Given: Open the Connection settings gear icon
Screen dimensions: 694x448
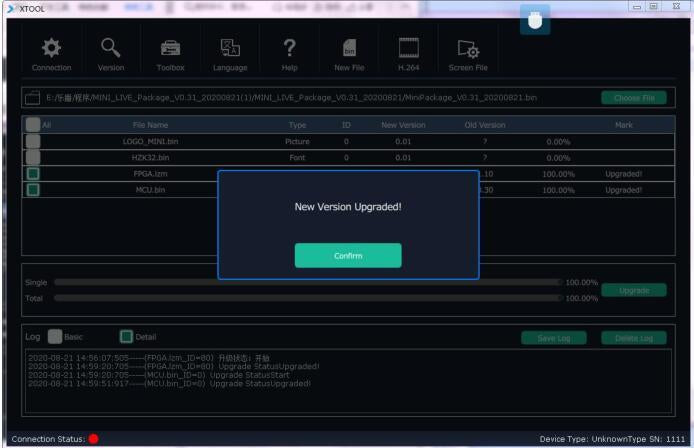Looking at the screenshot, I should (51, 48).
